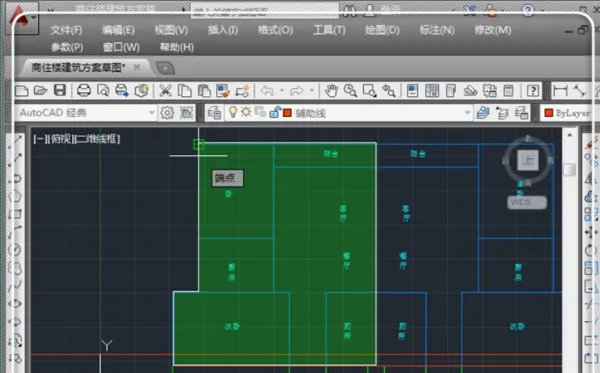Open the 工具(T) menu
Image resolution: width=600 pixels, height=373 pixels.
[x=329, y=30]
